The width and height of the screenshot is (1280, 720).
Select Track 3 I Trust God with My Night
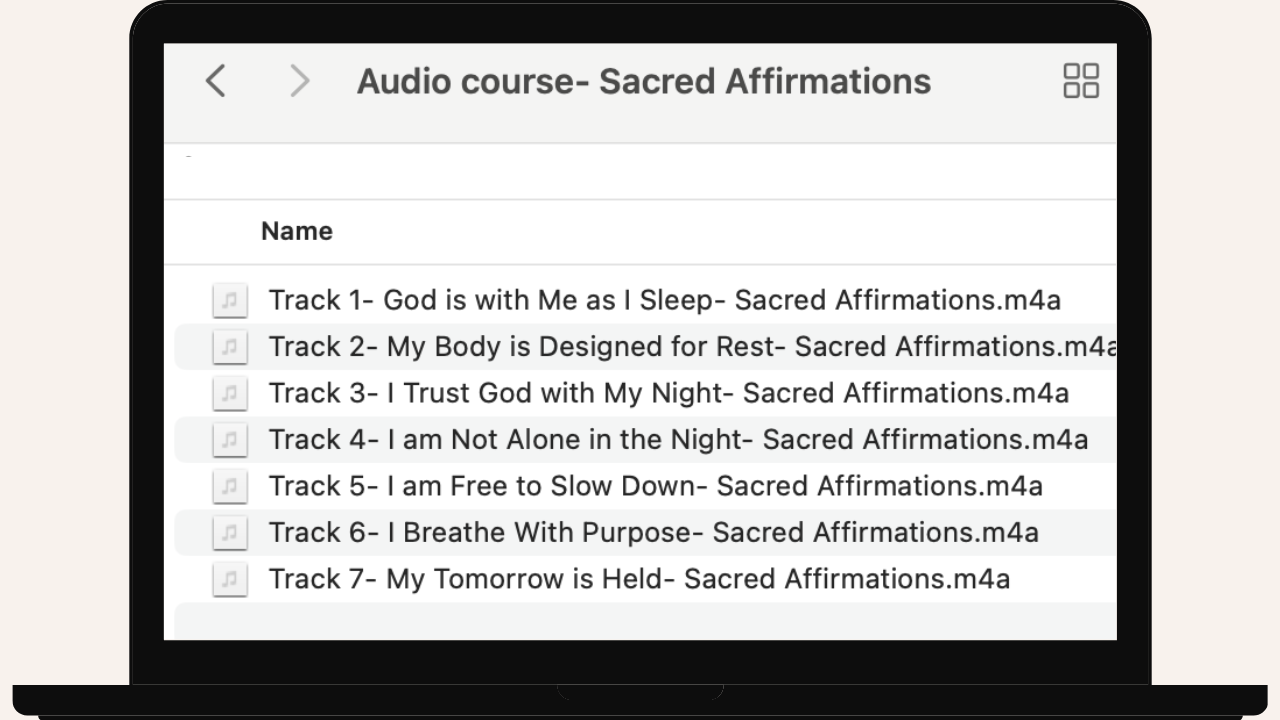click(x=668, y=393)
